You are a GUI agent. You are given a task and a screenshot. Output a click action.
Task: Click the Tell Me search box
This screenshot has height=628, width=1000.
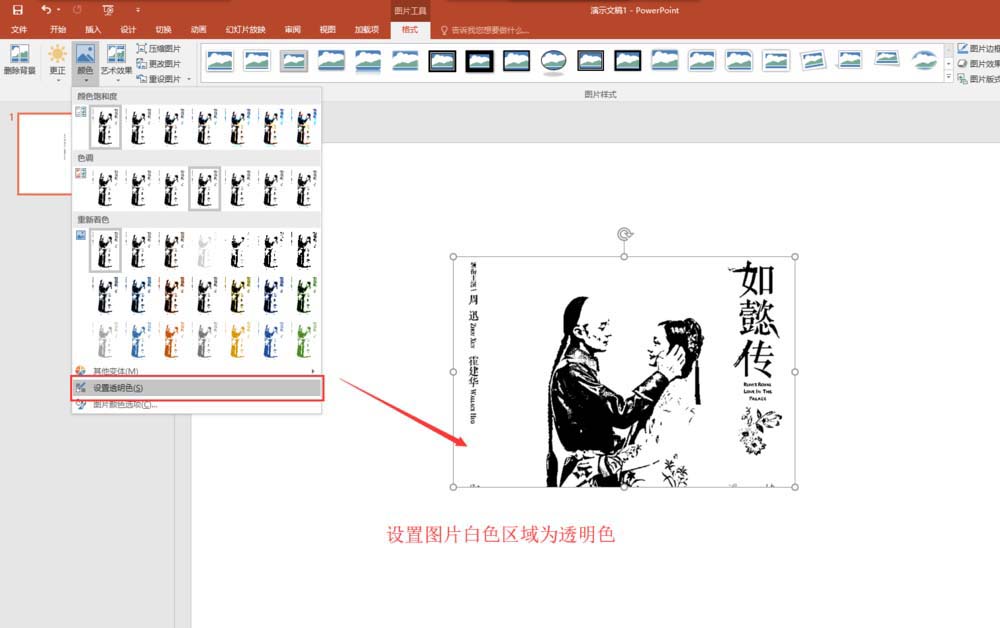(485, 30)
